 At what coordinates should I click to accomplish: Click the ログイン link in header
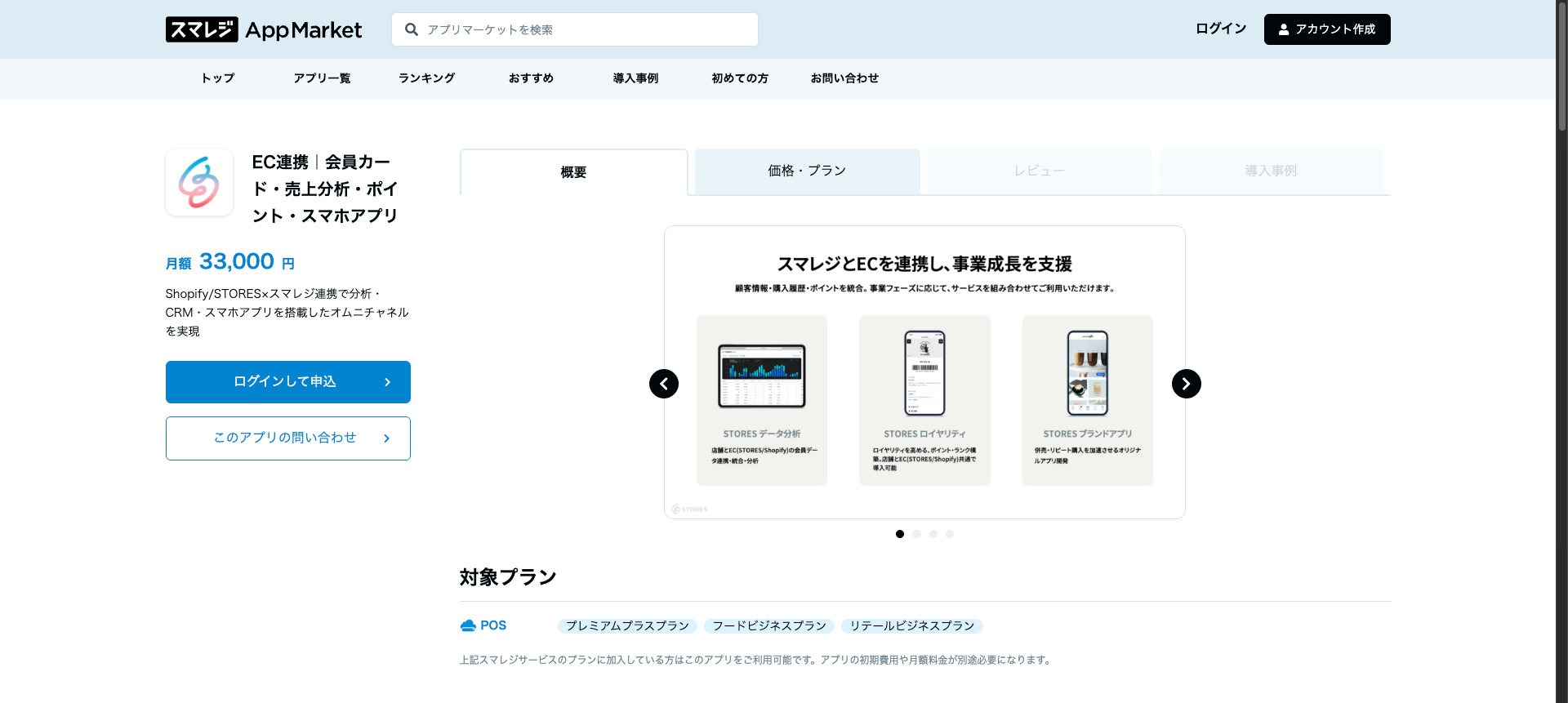(x=1220, y=29)
